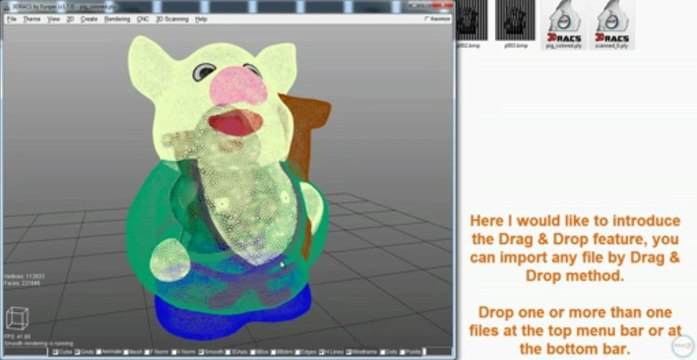Image resolution: width=697 pixels, height=360 pixels.
Task: Enable the V Norm checkbox
Action: 174,352
